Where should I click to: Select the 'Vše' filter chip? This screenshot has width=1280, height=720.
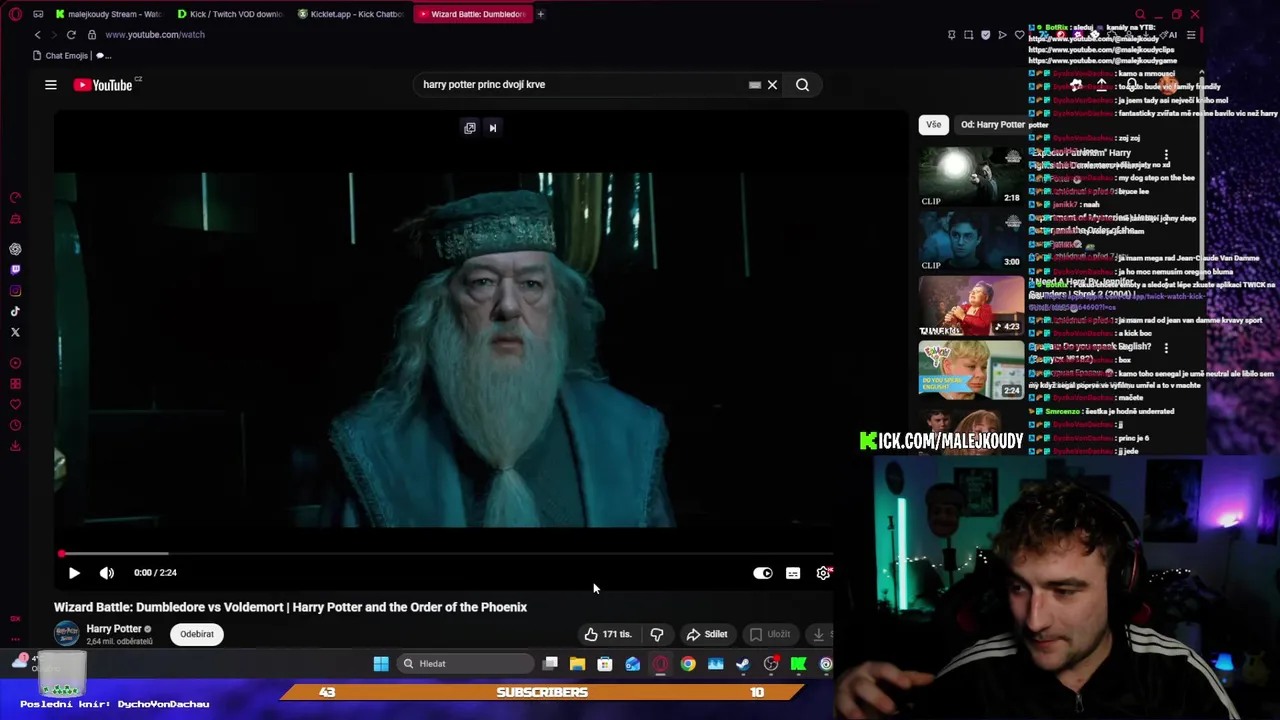(933, 125)
